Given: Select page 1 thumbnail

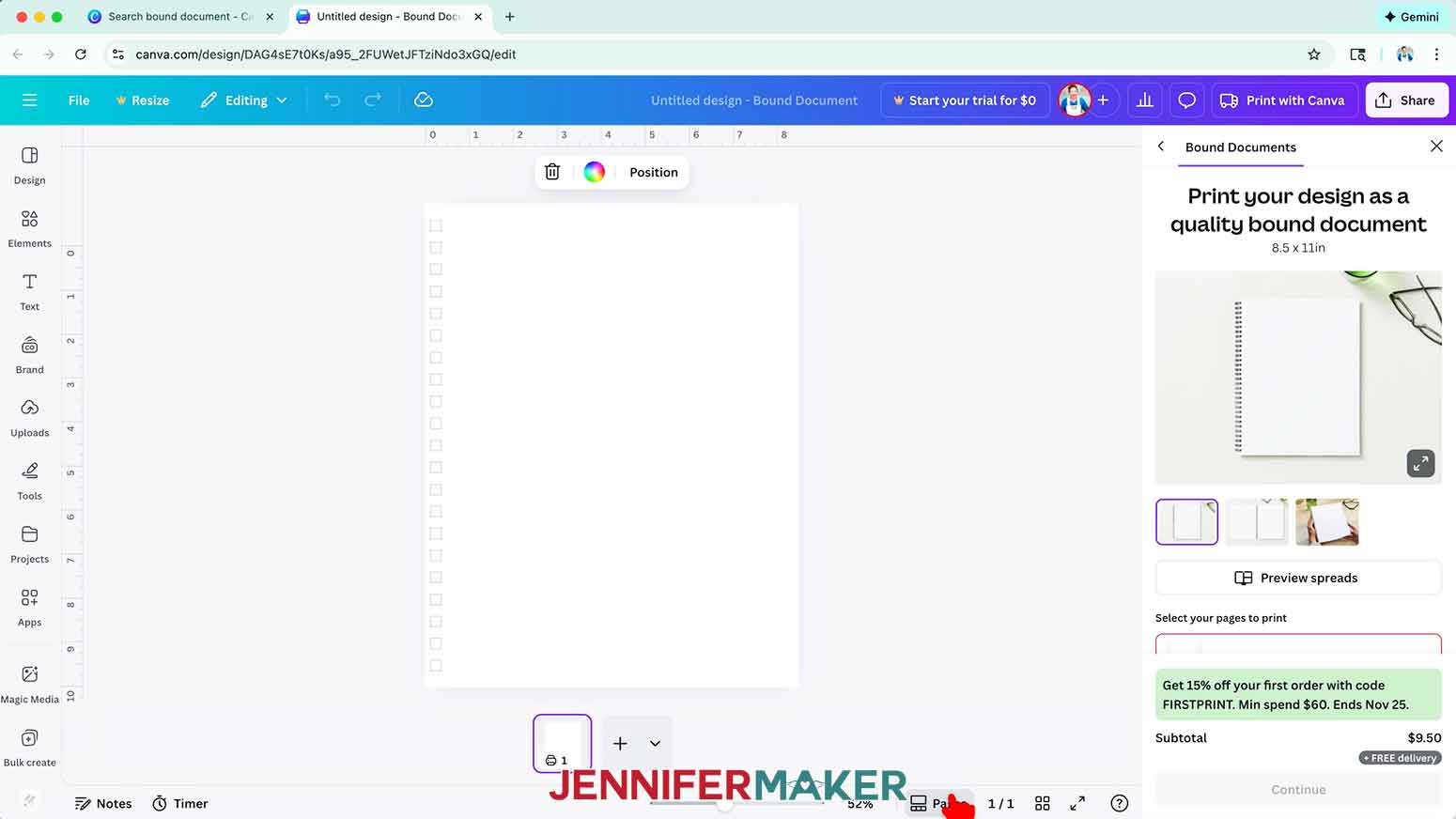Looking at the screenshot, I should pos(562,743).
